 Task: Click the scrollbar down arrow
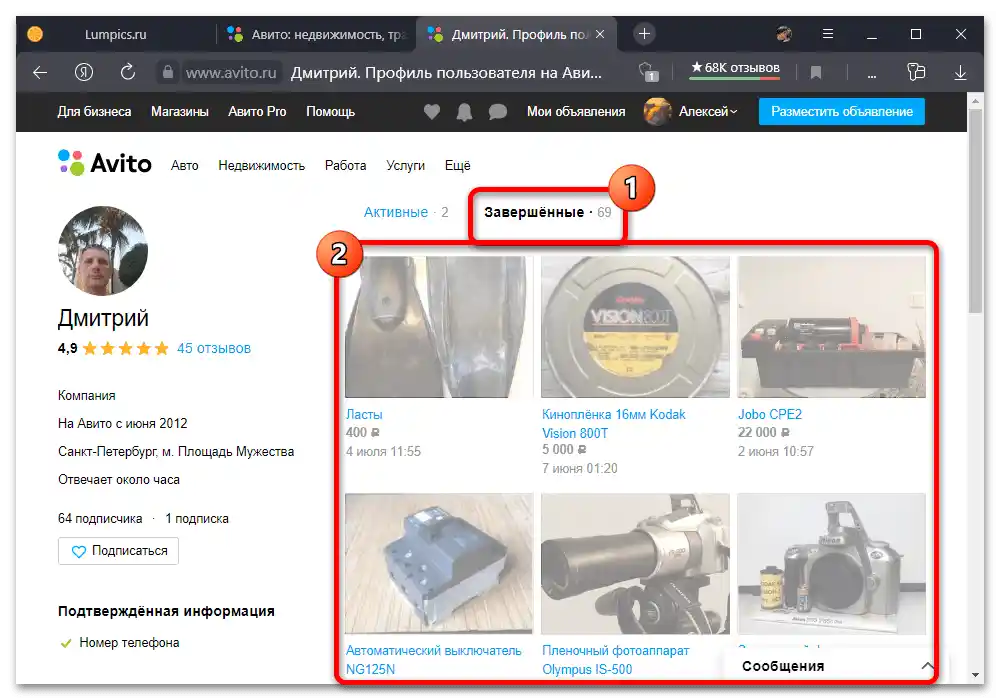coord(975,674)
